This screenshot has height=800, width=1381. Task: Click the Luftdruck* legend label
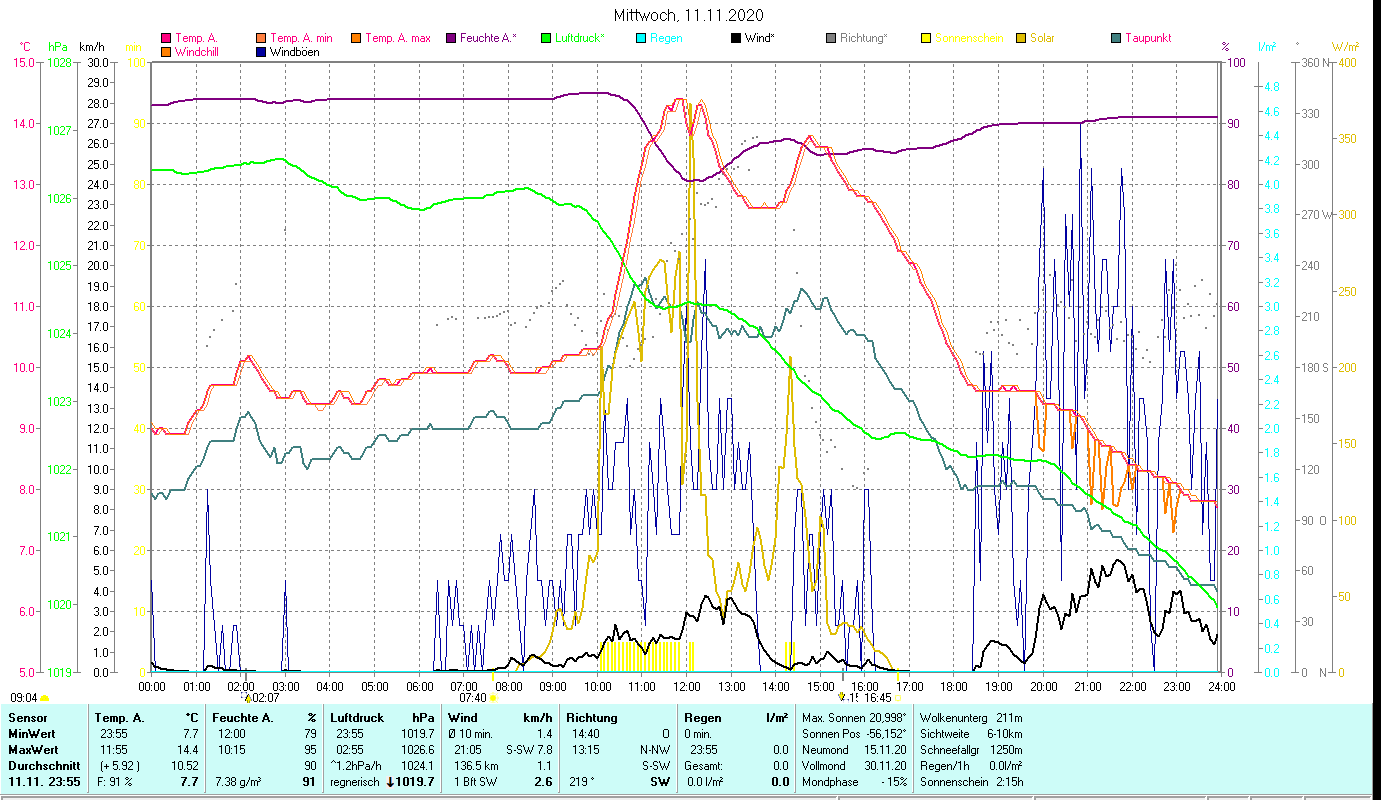pyautogui.click(x=580, y=38)
